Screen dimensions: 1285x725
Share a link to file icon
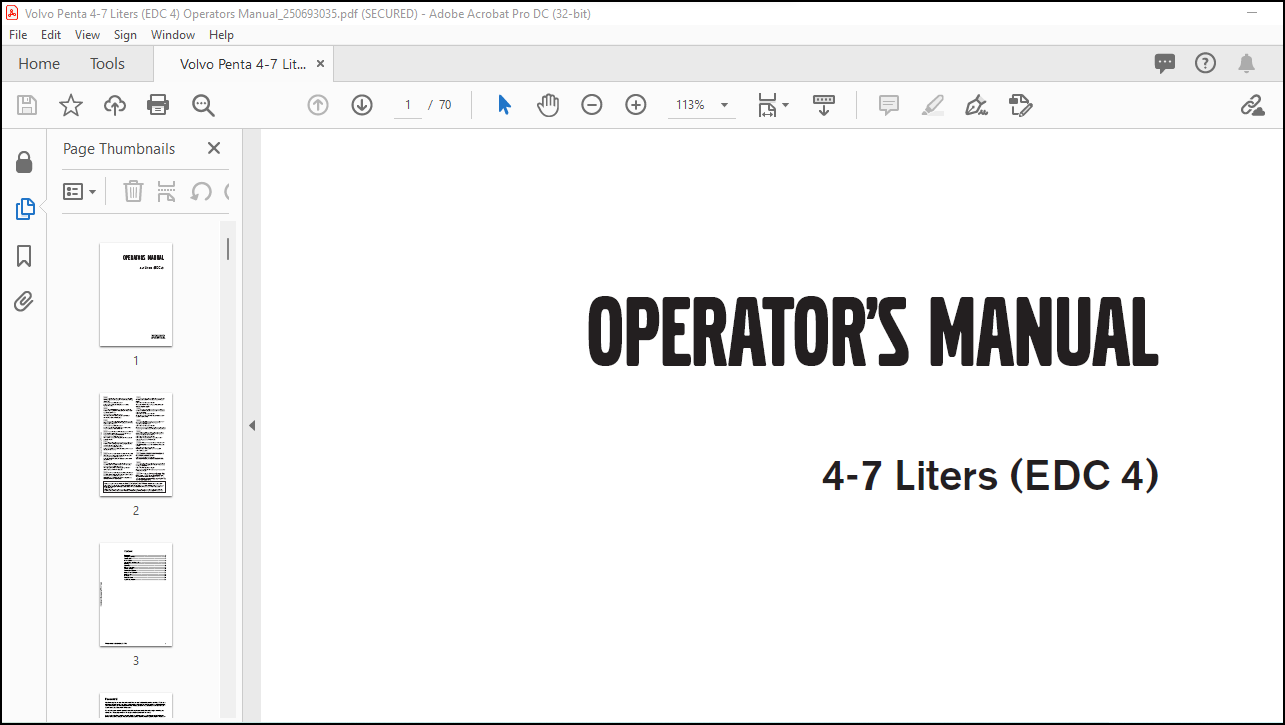(1252, 105)
